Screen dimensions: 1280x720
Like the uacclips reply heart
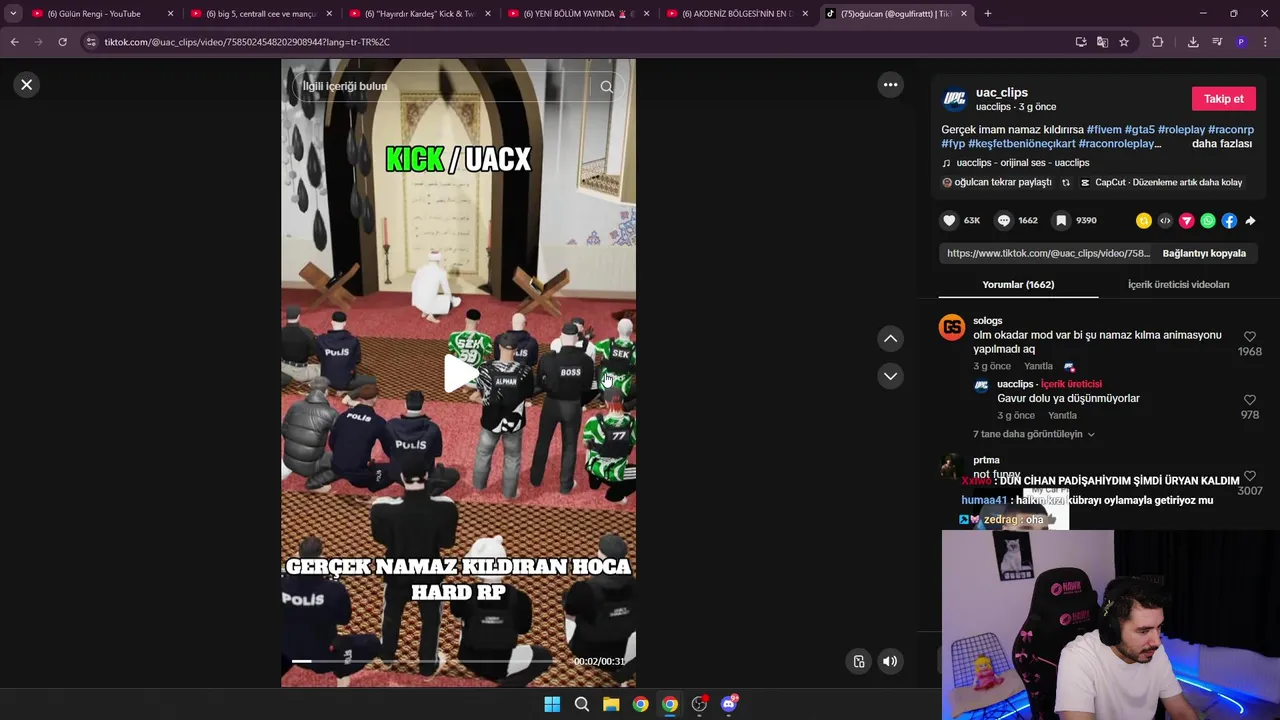(1249, 400)
